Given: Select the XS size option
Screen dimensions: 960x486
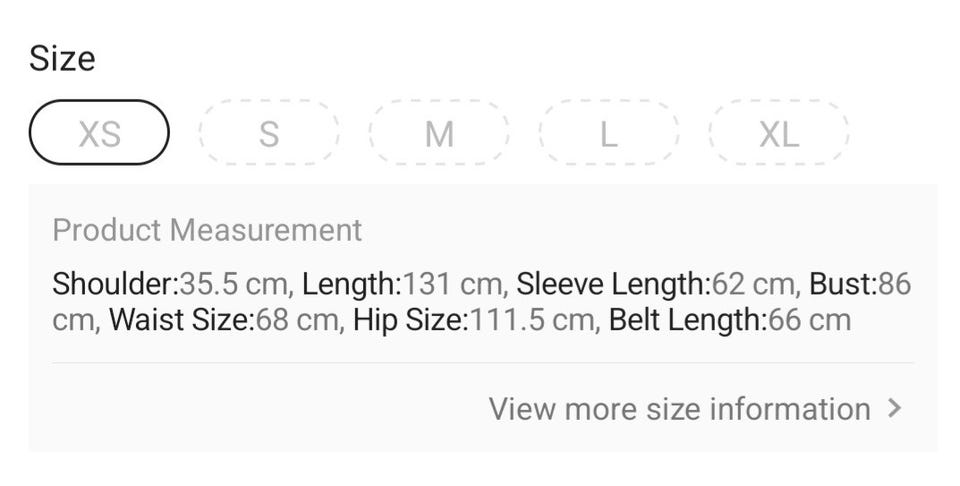Looking at the screenshot, I should click(99, 133).
